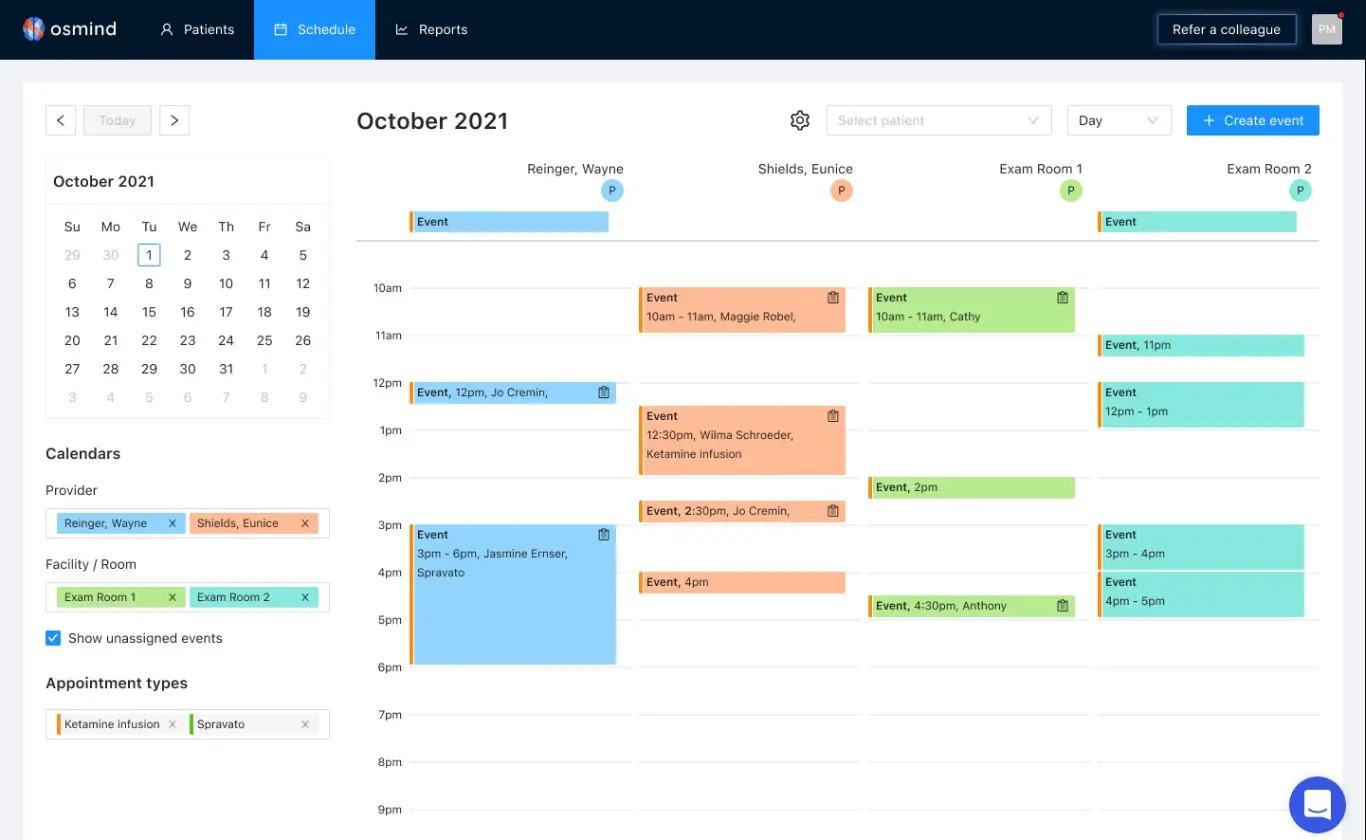
Task: Remove the Shields, Eunice provider filter
Action: coord(304,522)
